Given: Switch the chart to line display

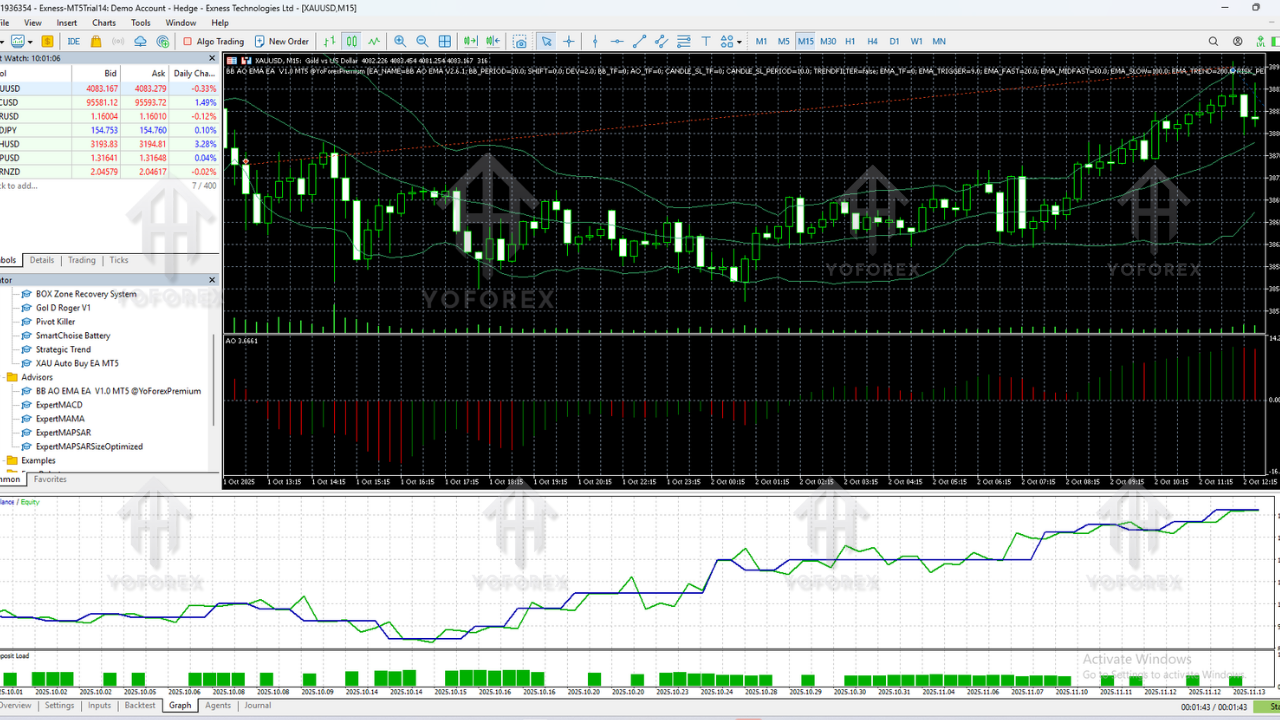Looking at the screenshot, I should click(x=374, y=41).
